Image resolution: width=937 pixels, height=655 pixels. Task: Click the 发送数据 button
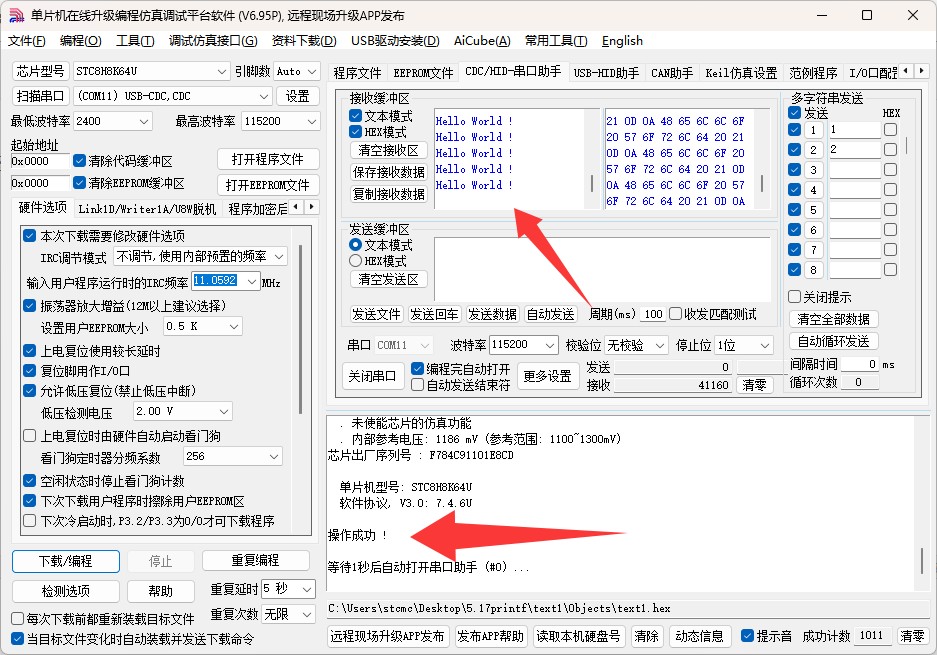tap(492, 314)
